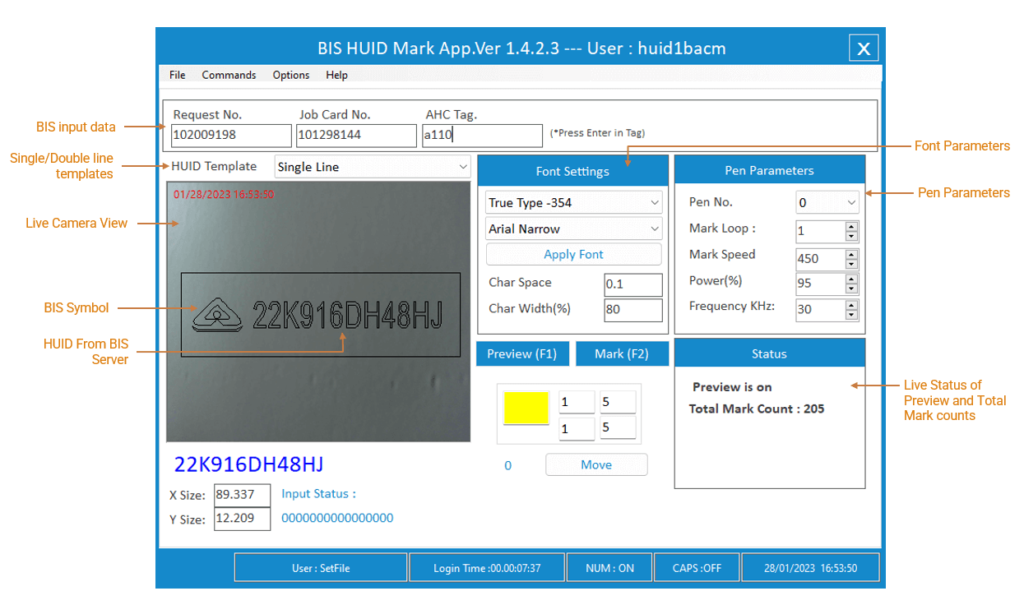Click the Y Size field 12.209

(242, 519)
